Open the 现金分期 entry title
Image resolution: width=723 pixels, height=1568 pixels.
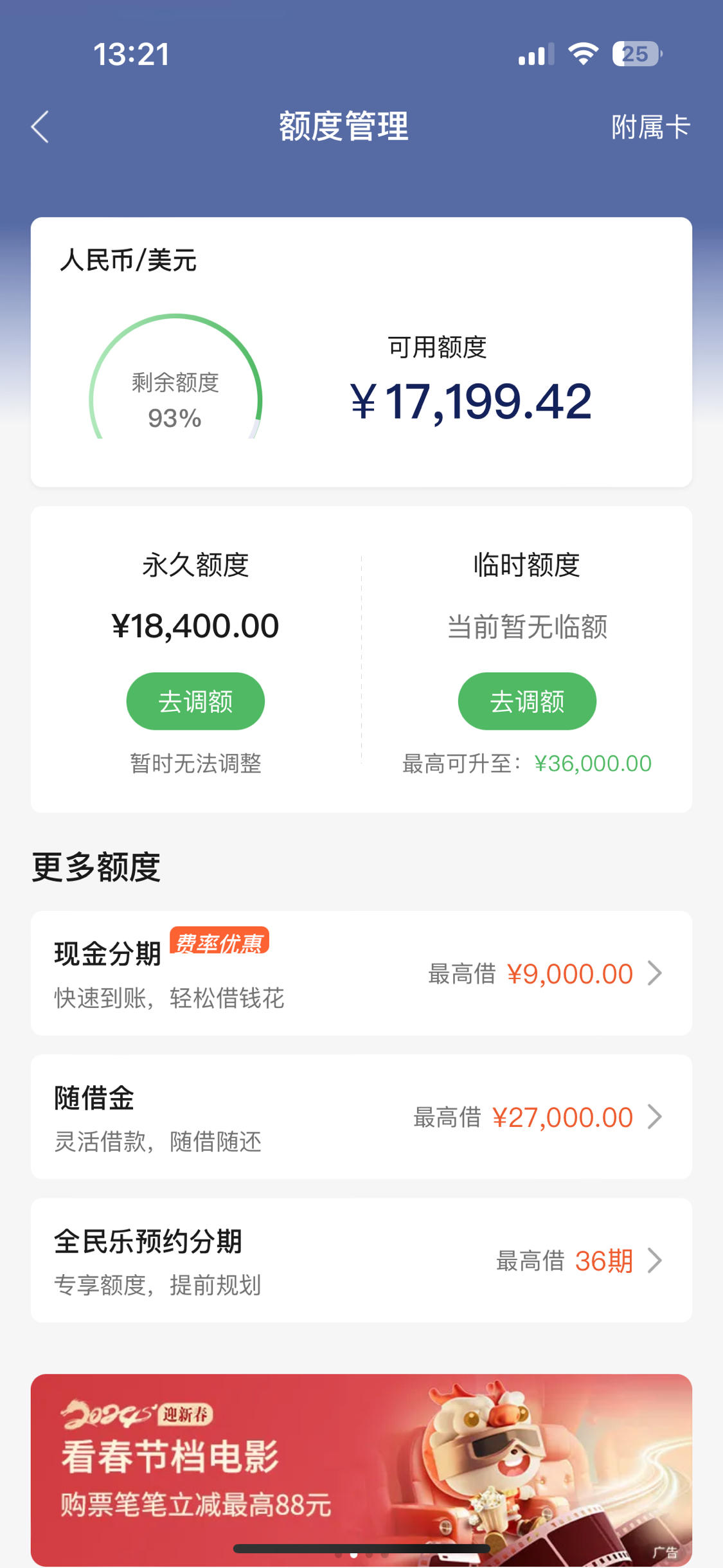(x=107, y=953)
